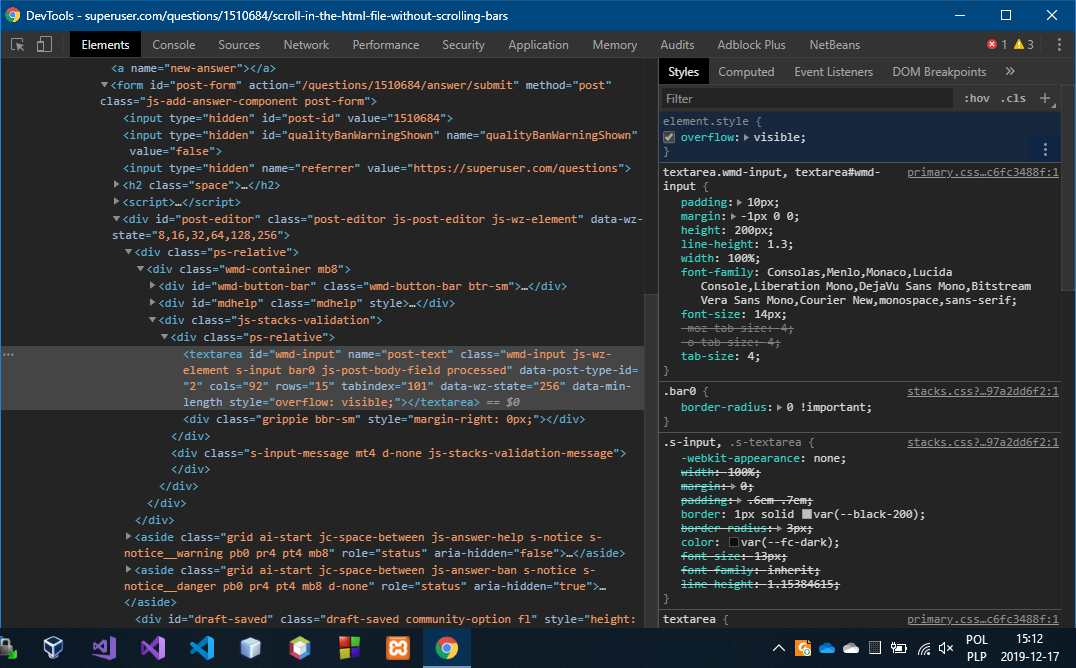
Task: Expand the wmd-button-bar div
Action: (x=152, y=286)
